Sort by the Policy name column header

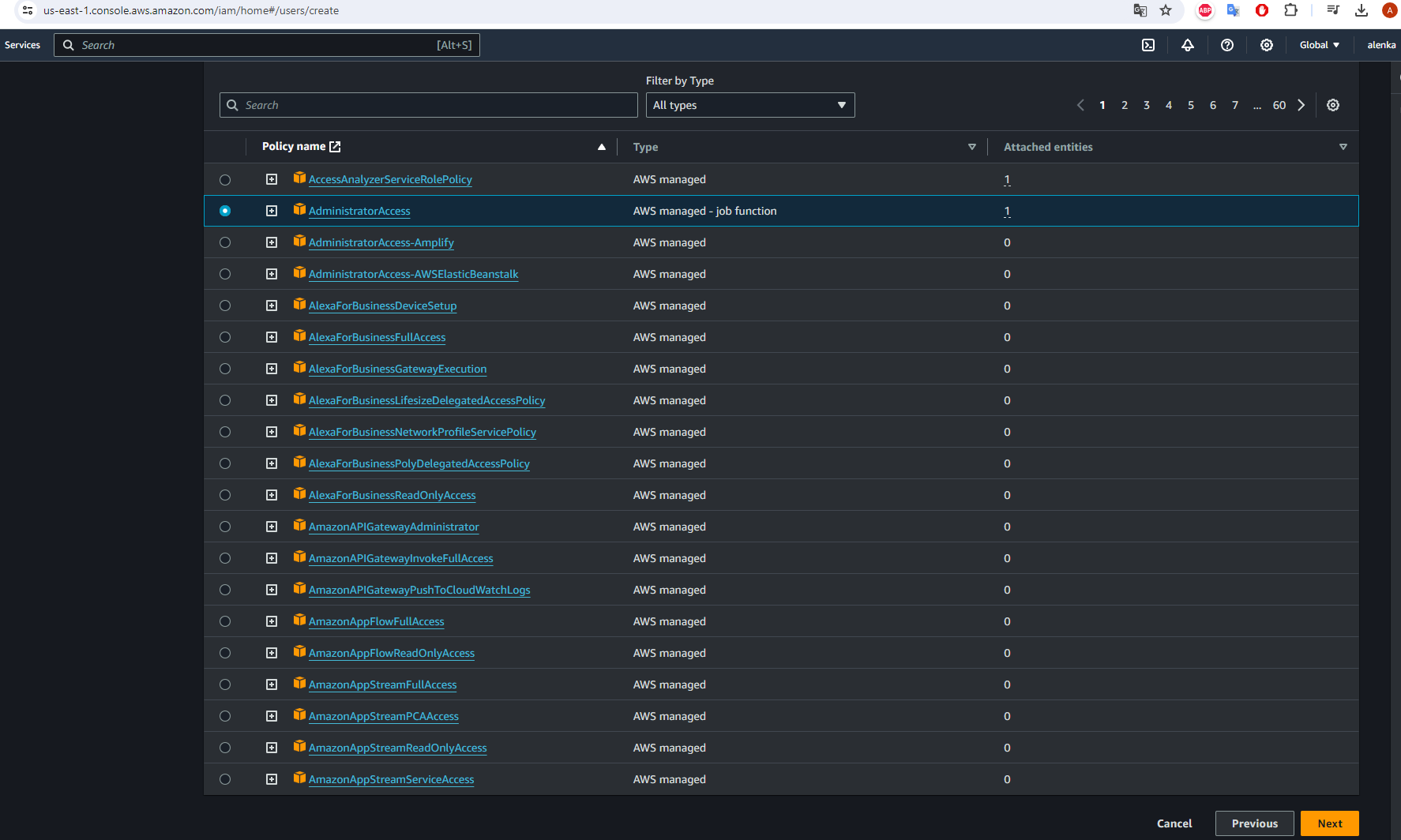click(x=294, y=147)
